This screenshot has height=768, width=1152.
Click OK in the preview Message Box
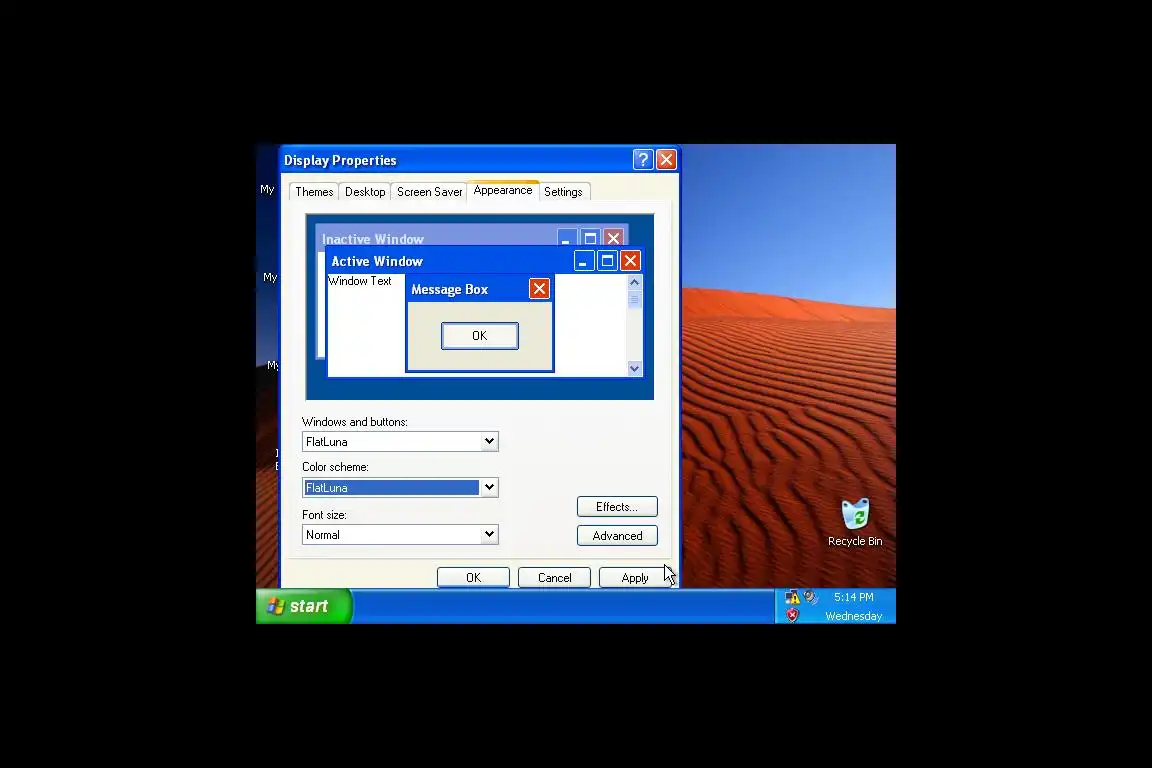480,336
